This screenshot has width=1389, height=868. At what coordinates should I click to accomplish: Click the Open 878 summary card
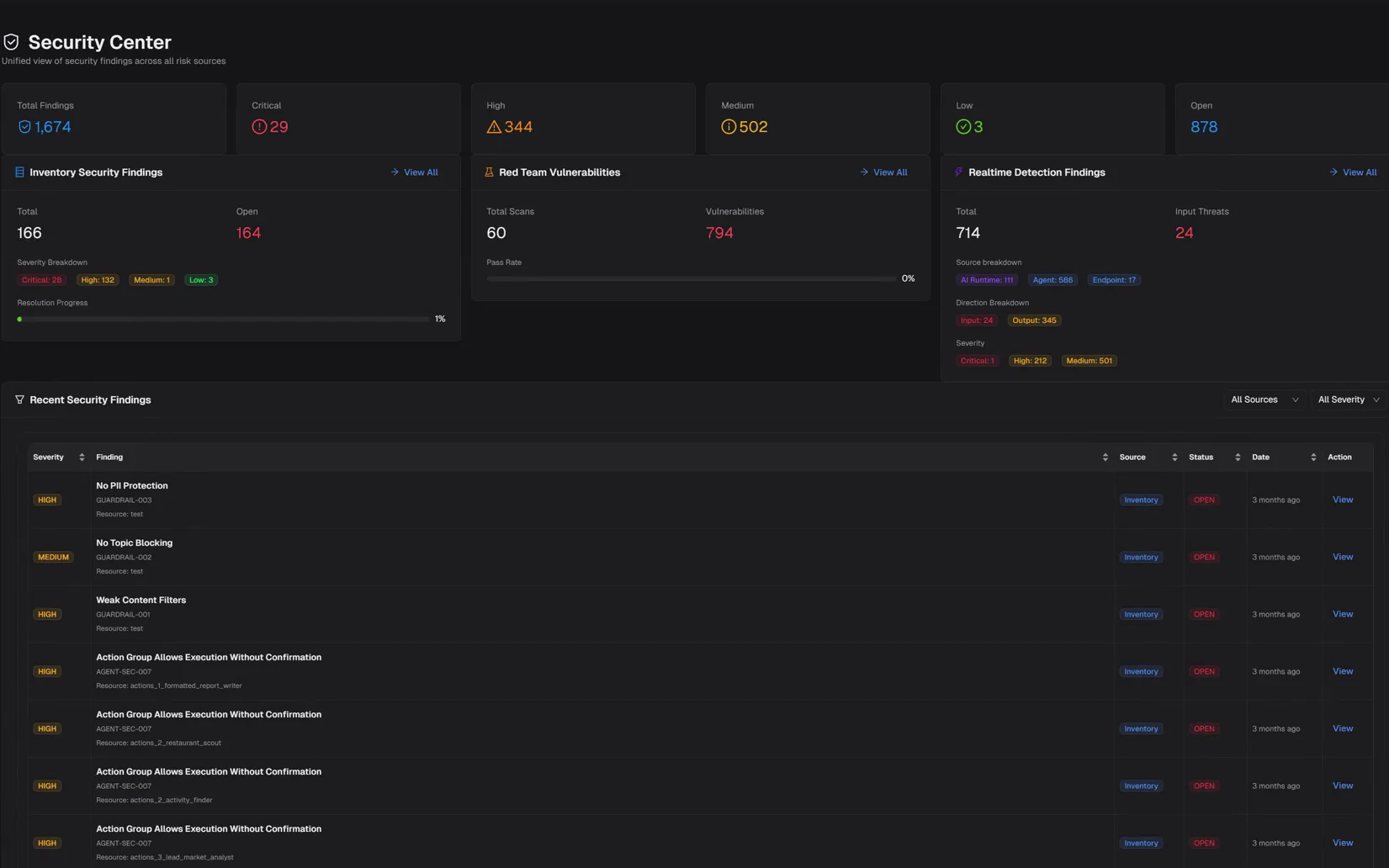tap(1281, 119)
